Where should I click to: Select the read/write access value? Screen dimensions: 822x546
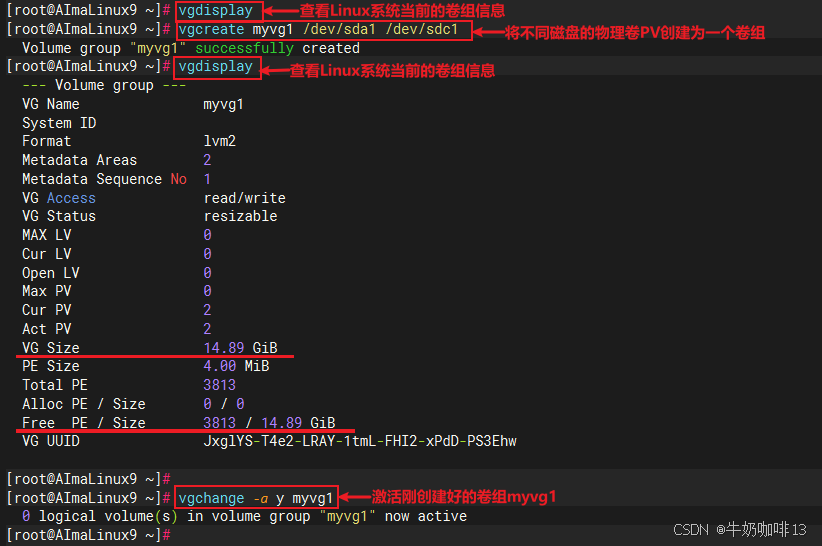[x=244, y=198]
